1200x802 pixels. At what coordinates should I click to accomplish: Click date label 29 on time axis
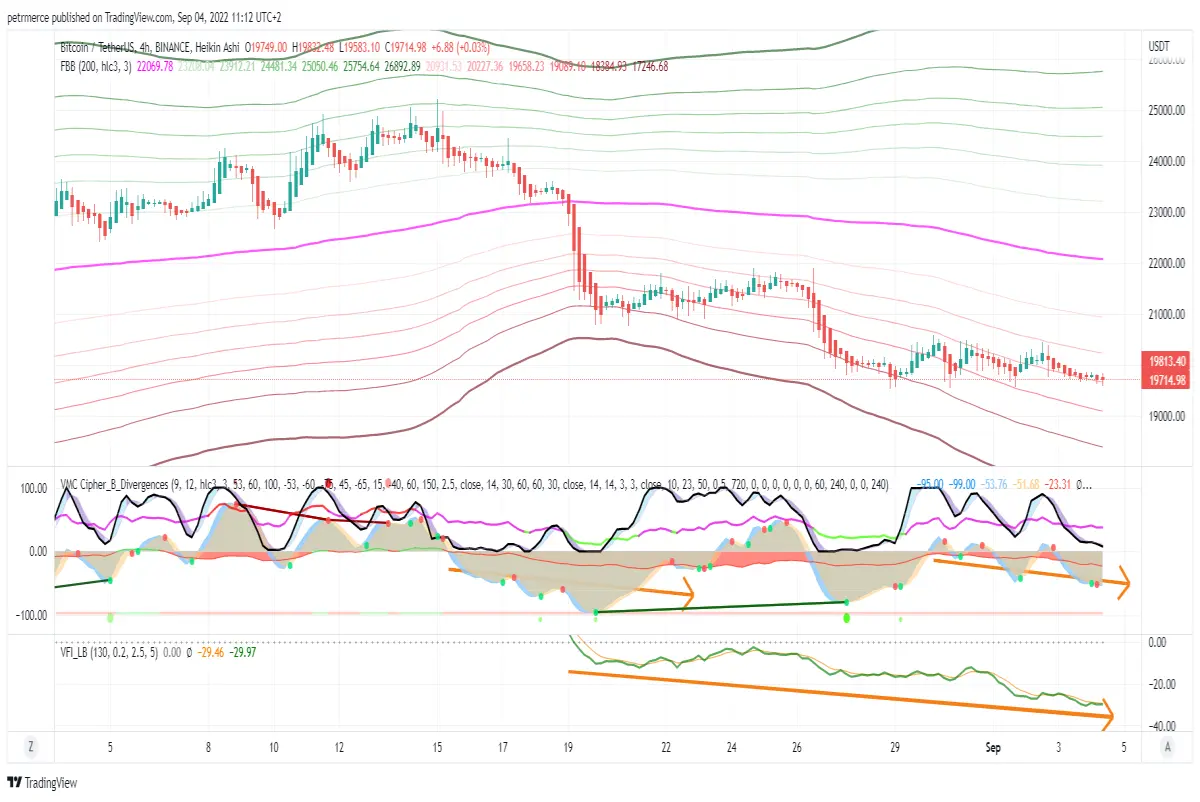click(895, 746)
